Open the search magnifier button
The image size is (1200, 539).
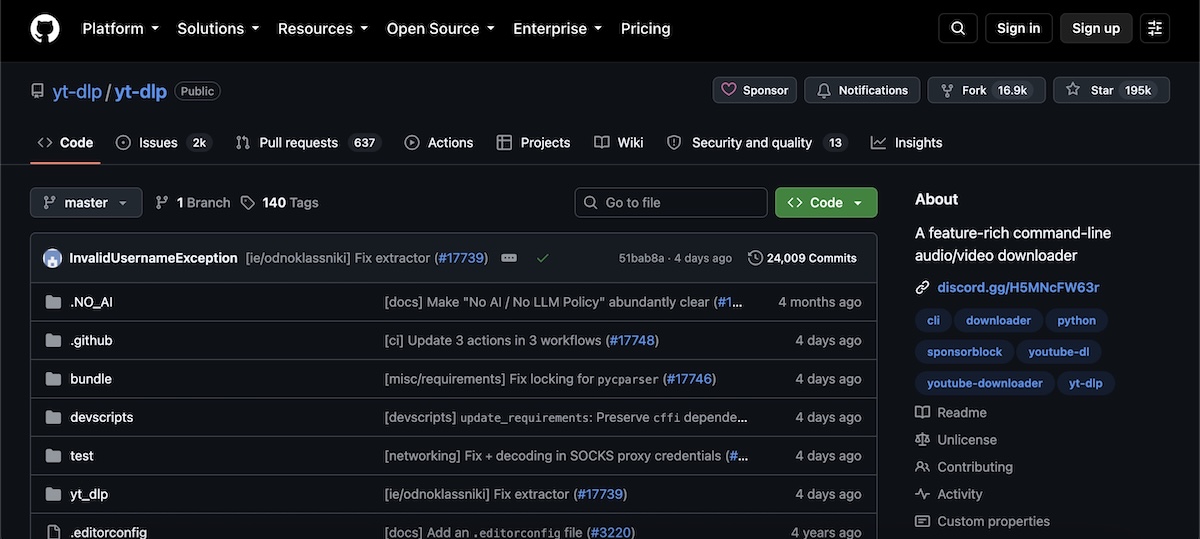coord(958,28)
